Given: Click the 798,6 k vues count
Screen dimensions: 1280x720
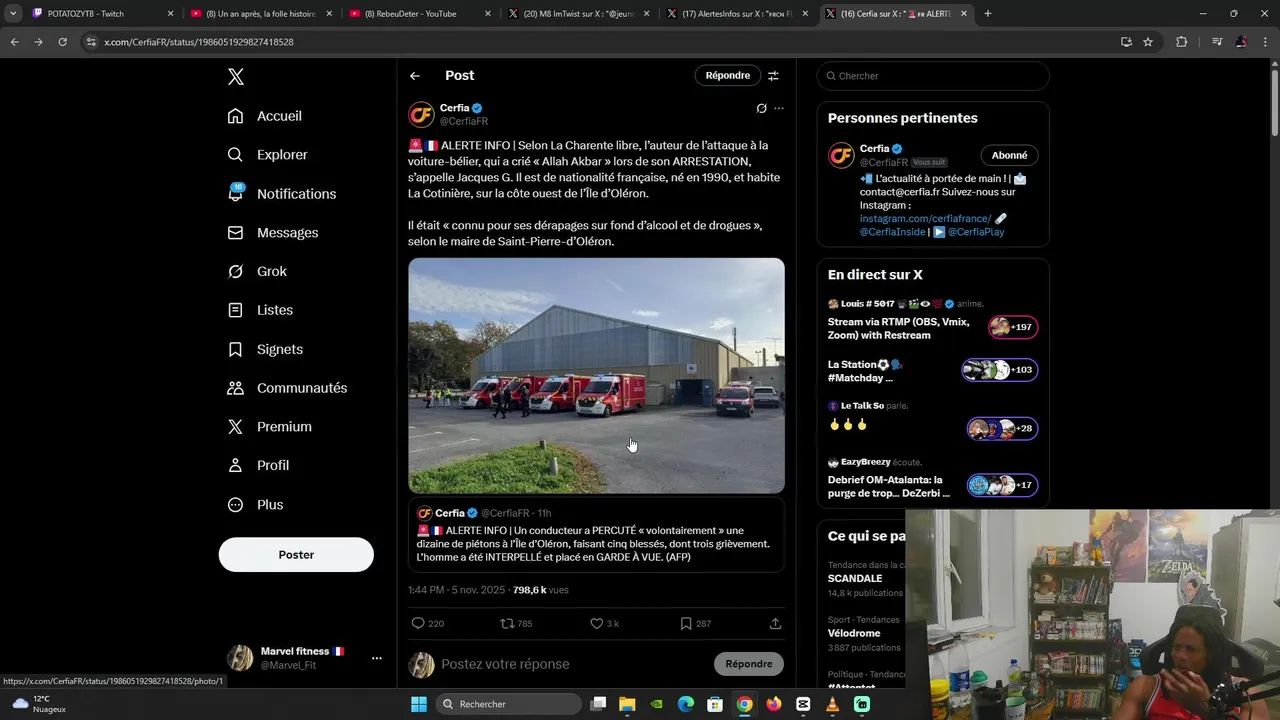Looking at the screenshot, I should tap(540, 590).
